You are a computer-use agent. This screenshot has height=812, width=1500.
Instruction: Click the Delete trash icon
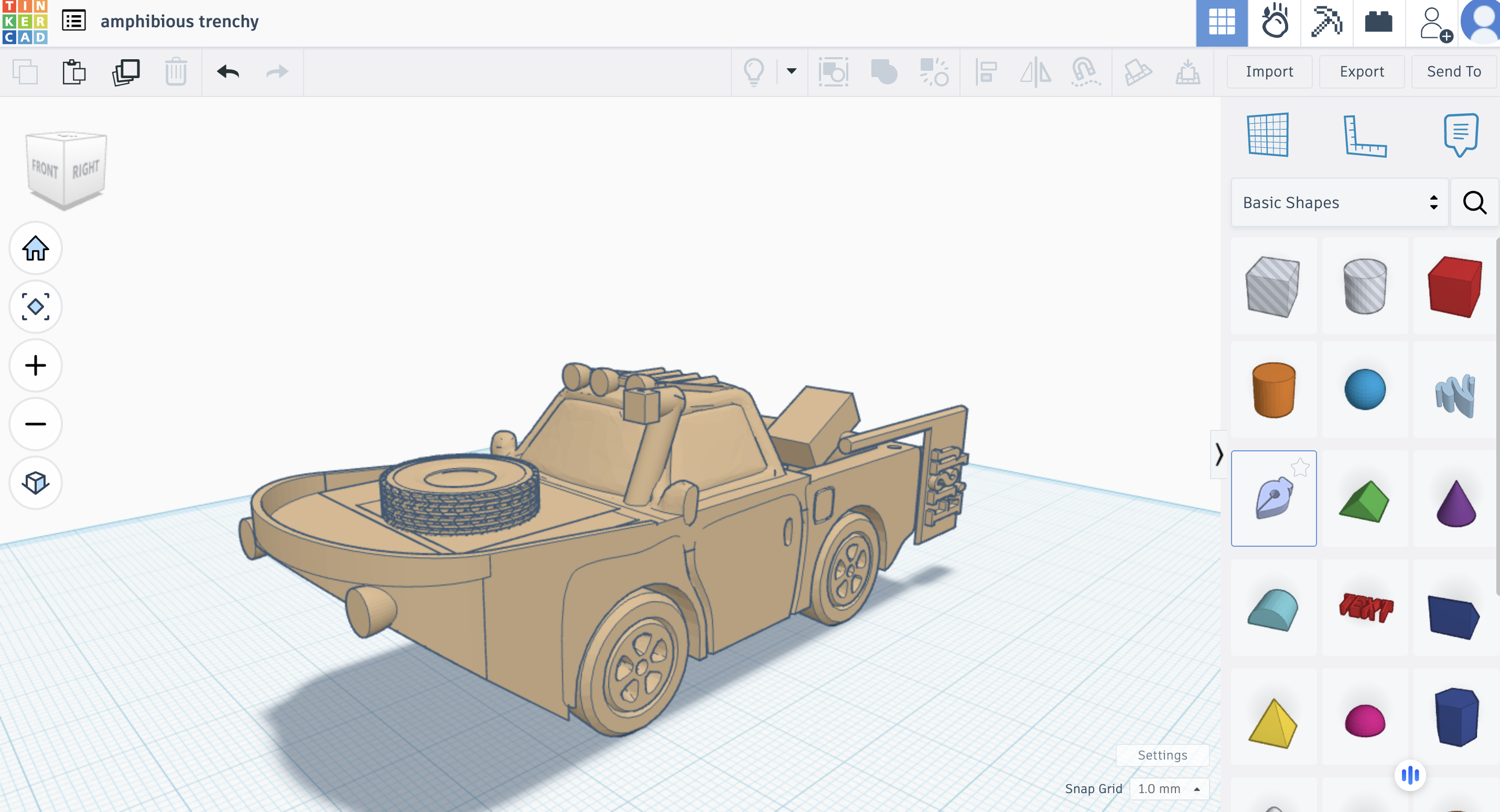coord(176,72)
